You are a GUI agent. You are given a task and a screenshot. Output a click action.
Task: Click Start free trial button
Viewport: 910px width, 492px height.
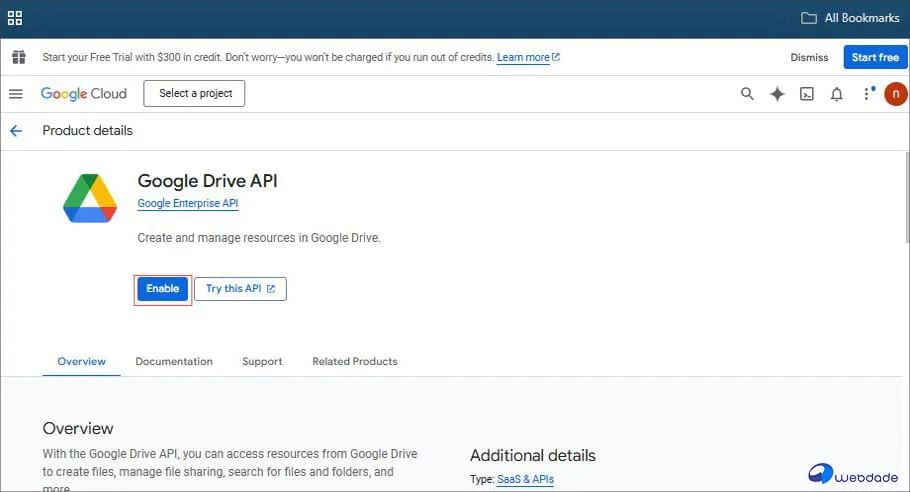(x=875, y=58)
